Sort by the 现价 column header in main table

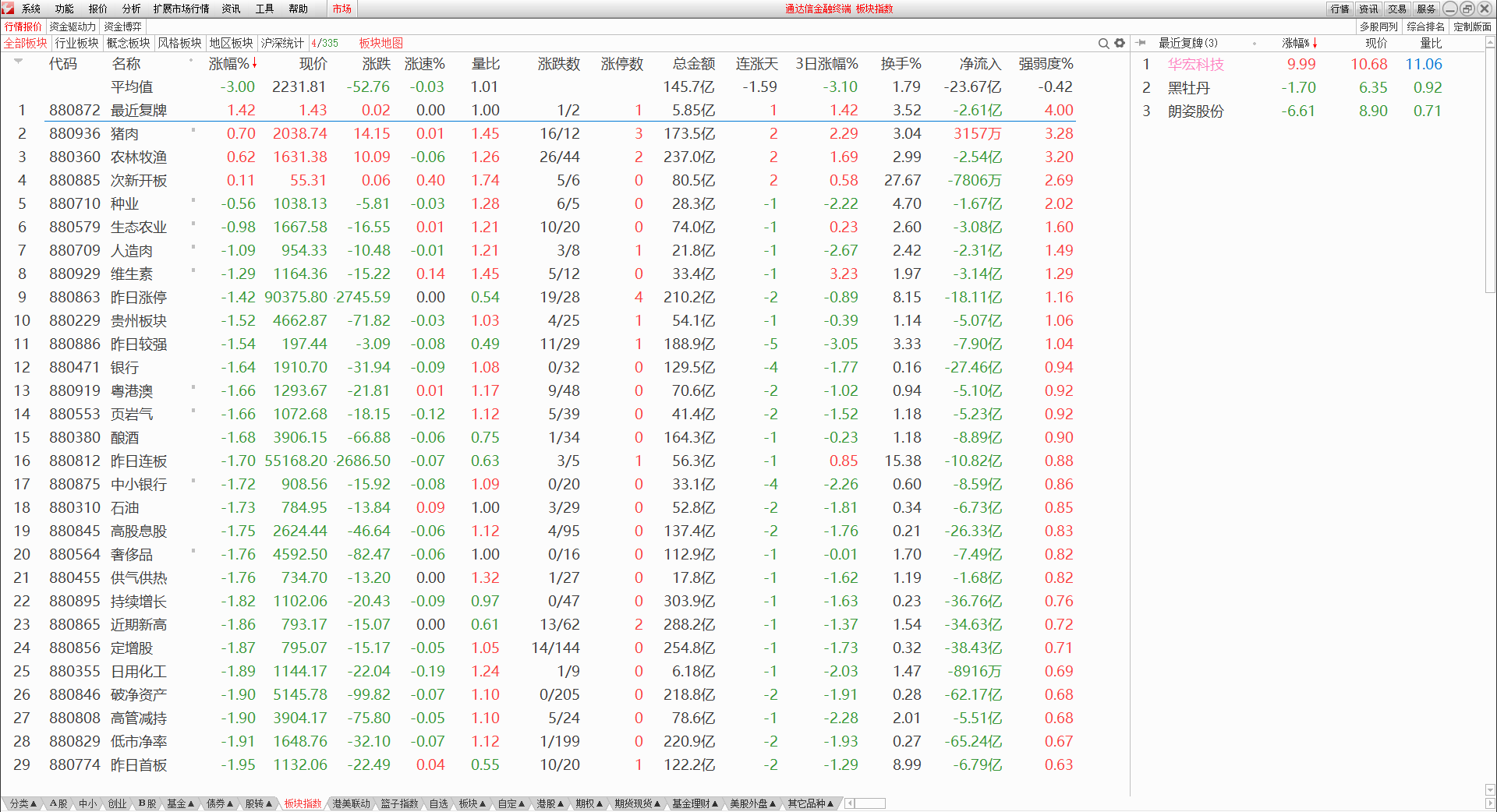tap(313, 64)
